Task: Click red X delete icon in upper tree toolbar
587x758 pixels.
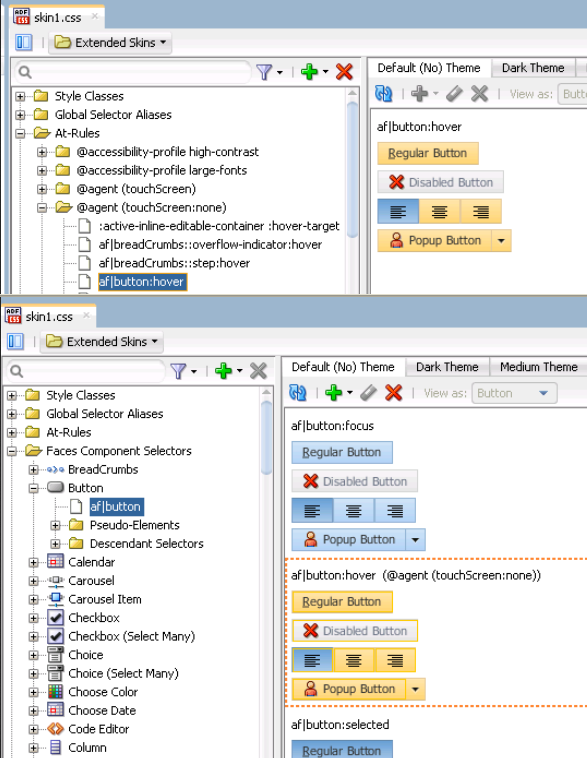Action: (344, 72)
